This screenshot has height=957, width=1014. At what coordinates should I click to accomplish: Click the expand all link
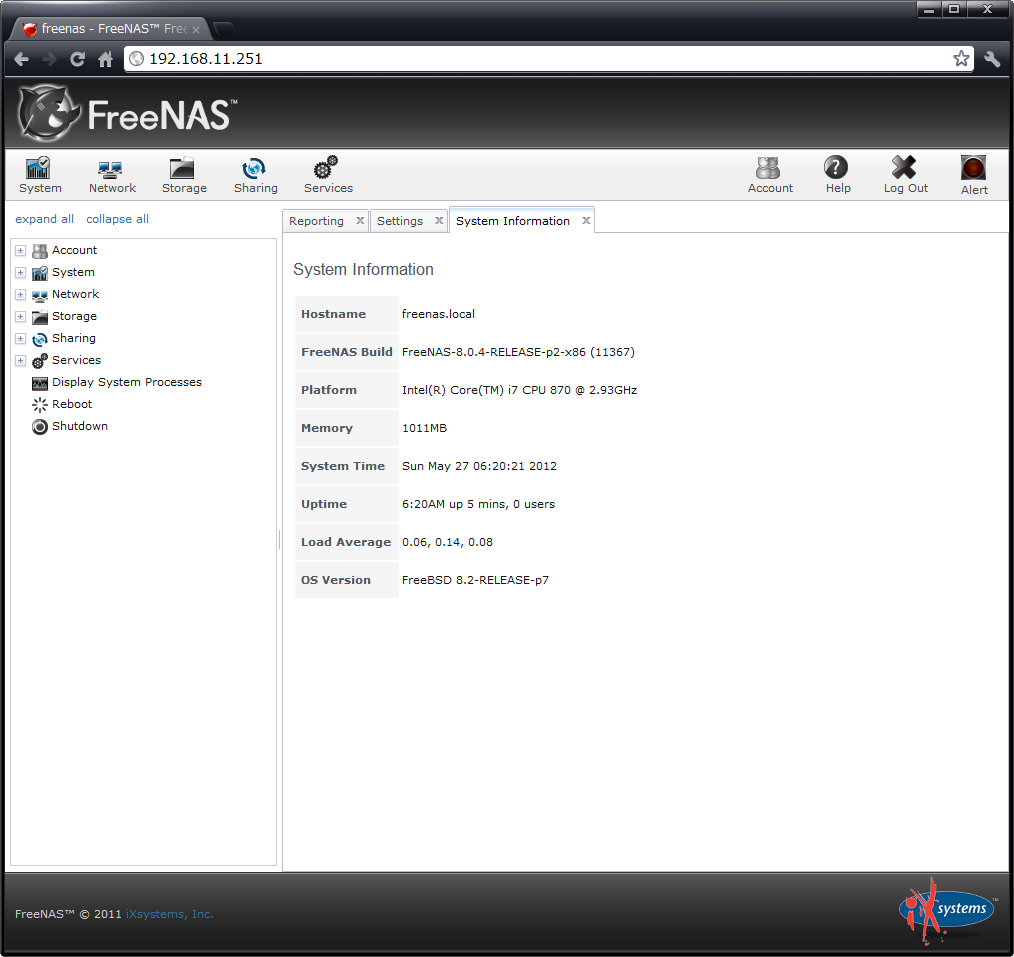45,219
